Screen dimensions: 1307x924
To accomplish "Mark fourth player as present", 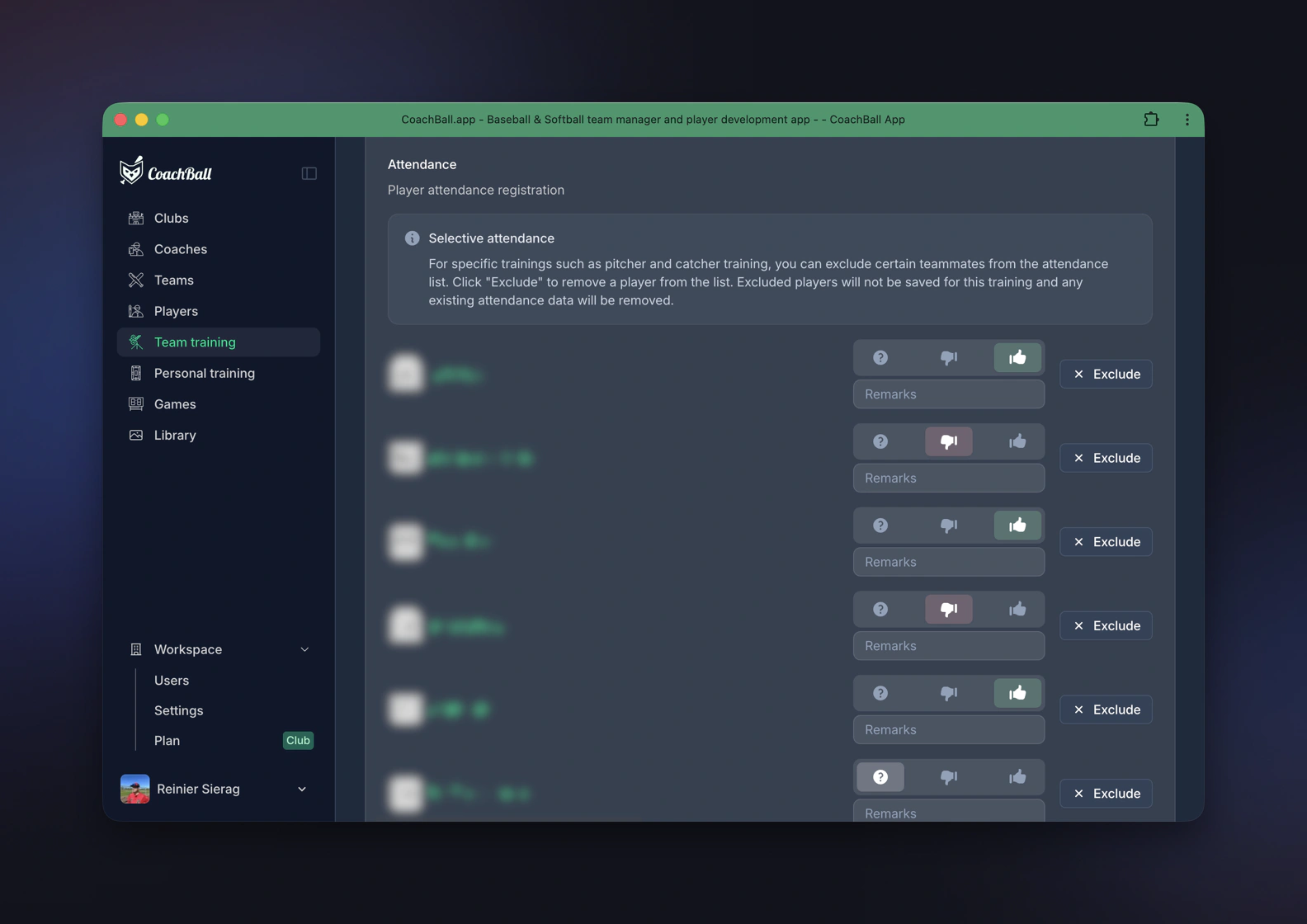I will pos(1017,609).
